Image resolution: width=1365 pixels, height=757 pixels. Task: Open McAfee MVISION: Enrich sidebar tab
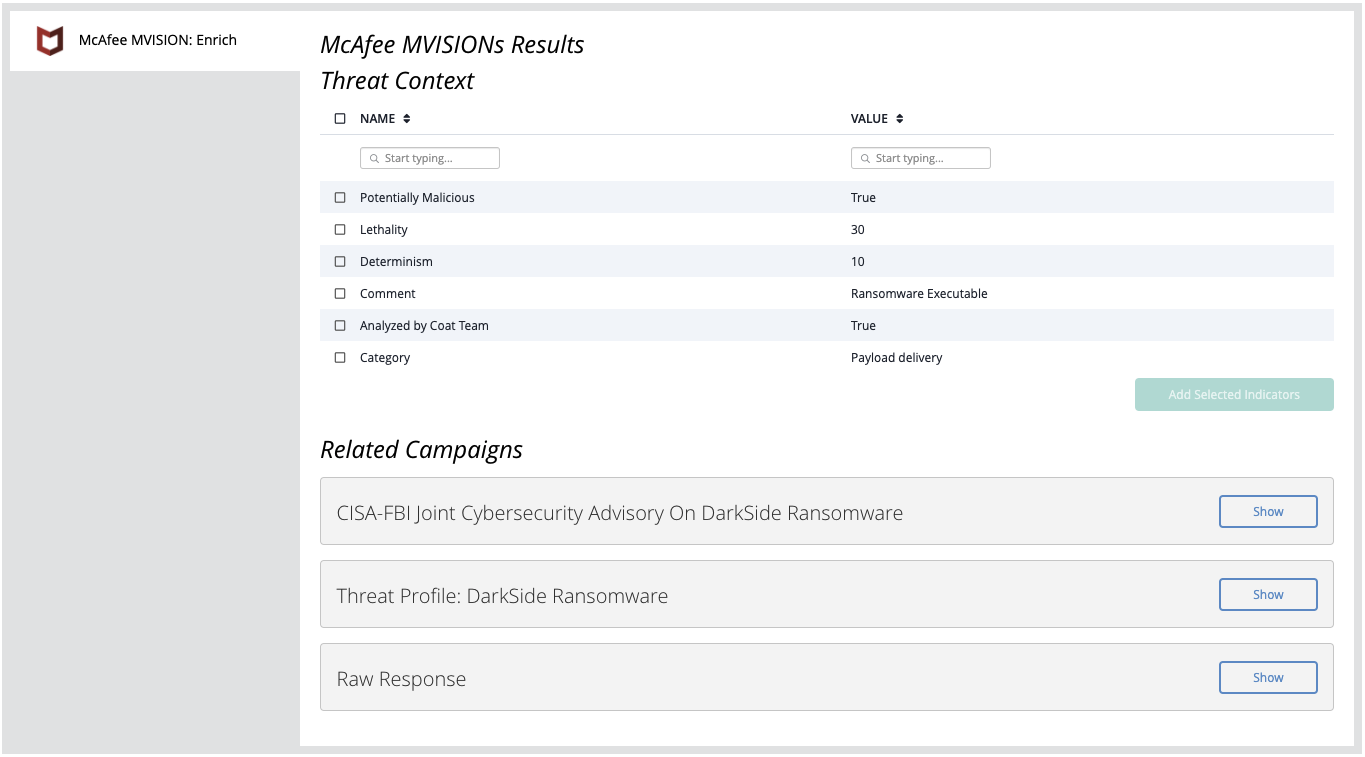tap(155, 41)
